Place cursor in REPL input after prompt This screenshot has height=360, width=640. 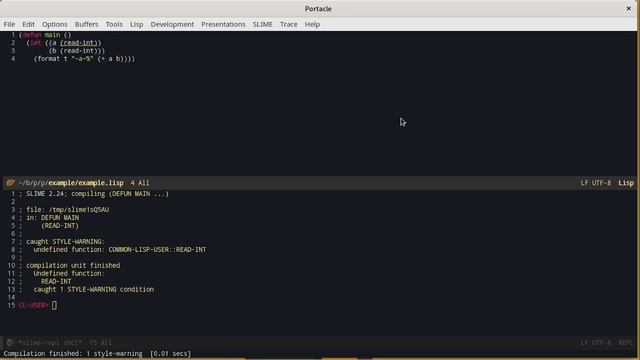54,305
